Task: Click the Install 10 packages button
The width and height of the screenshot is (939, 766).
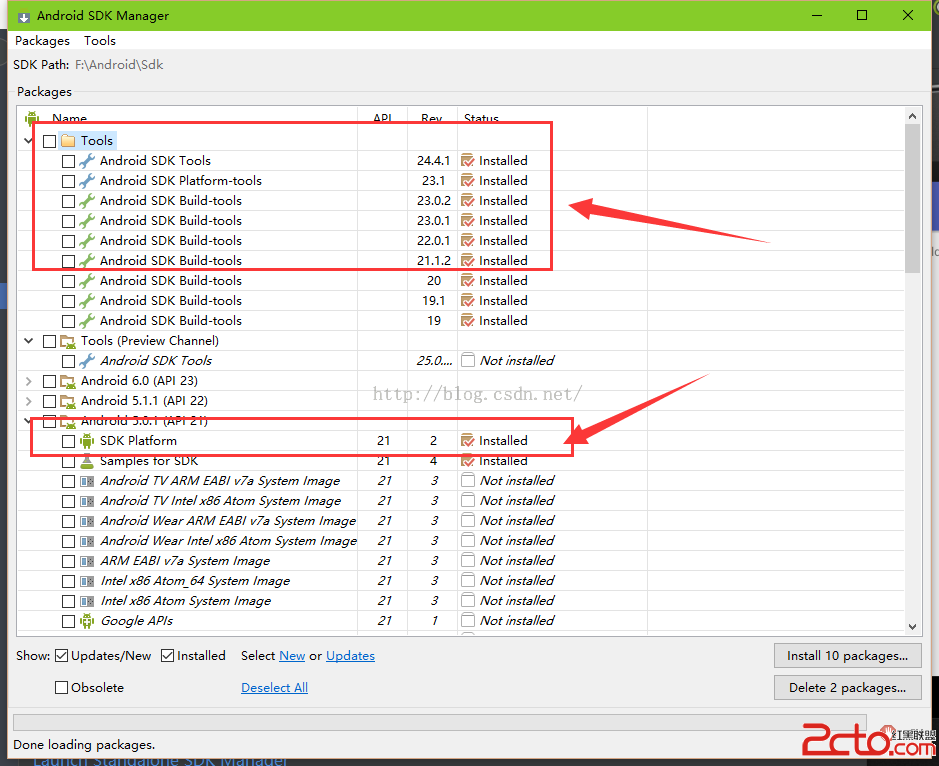Action: coord(847,656)
